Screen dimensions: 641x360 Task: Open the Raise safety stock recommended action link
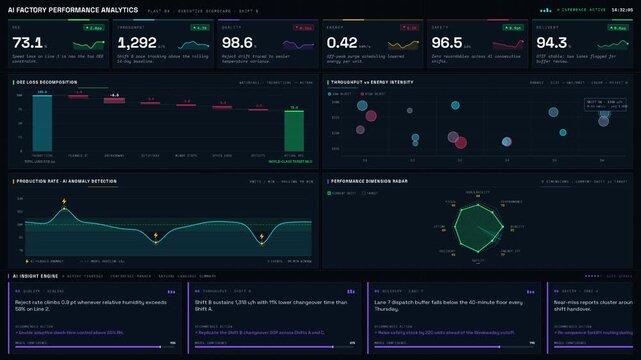click(x=444, y=333)
